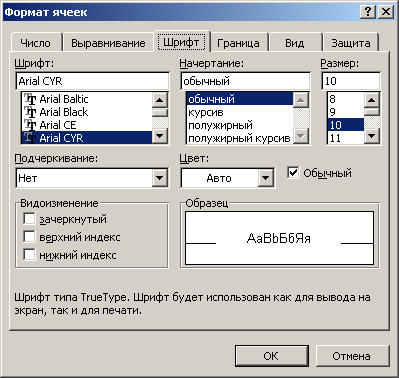Select Arial CYR in font list

click(x=87, y=138)
